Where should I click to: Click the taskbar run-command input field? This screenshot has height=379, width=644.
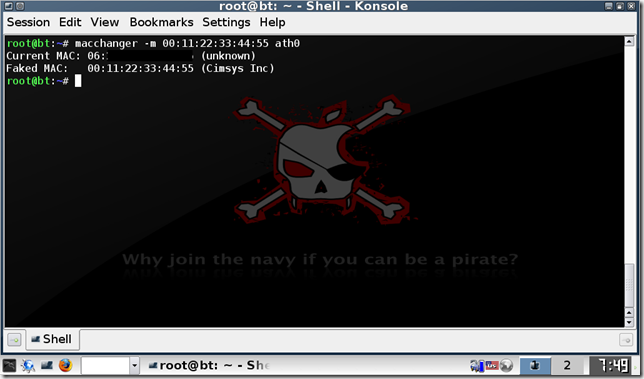105,365
